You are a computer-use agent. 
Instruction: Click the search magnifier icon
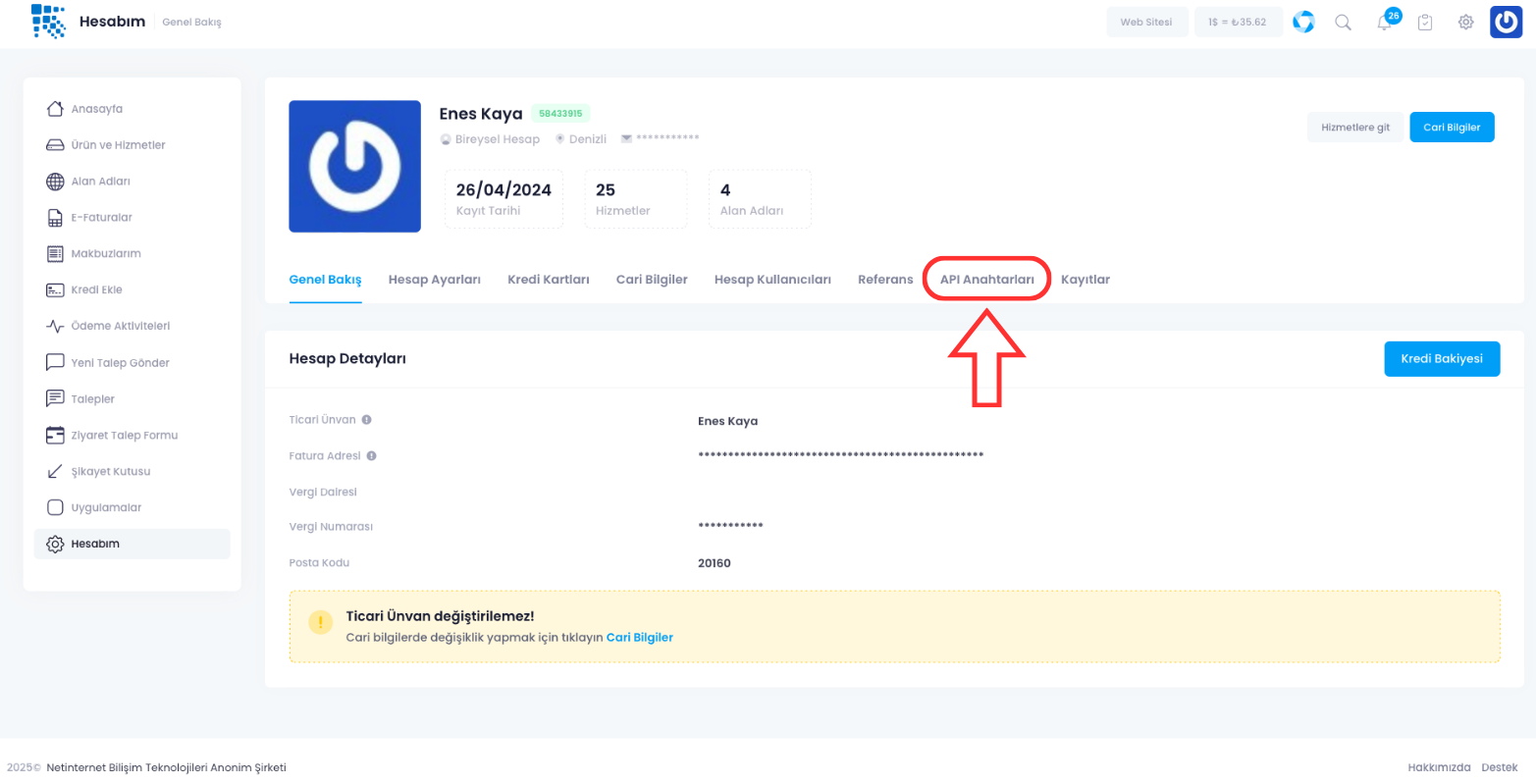click(x=1343, y=23)
